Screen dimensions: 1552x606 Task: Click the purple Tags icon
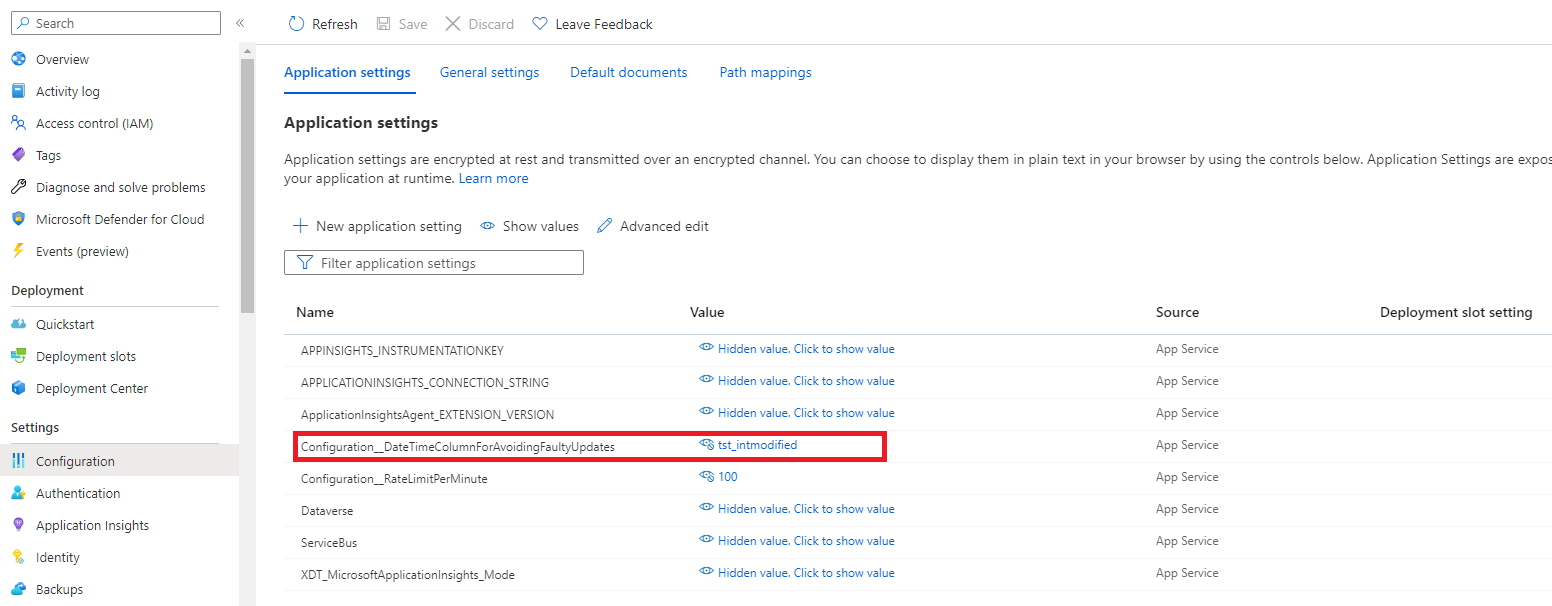(x=18, y=155)
